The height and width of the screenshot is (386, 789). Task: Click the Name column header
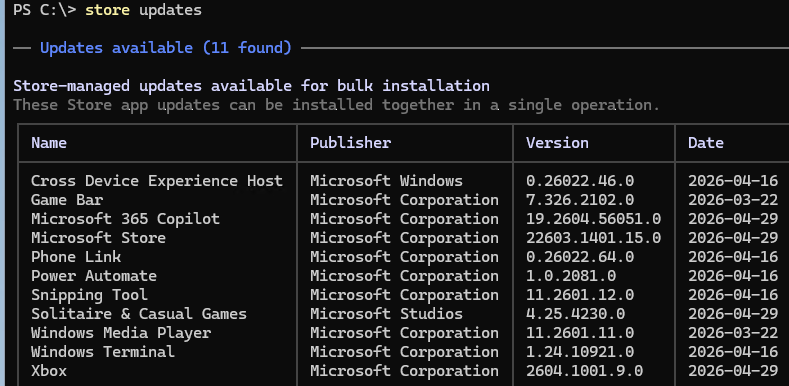(x=49, y=143)
